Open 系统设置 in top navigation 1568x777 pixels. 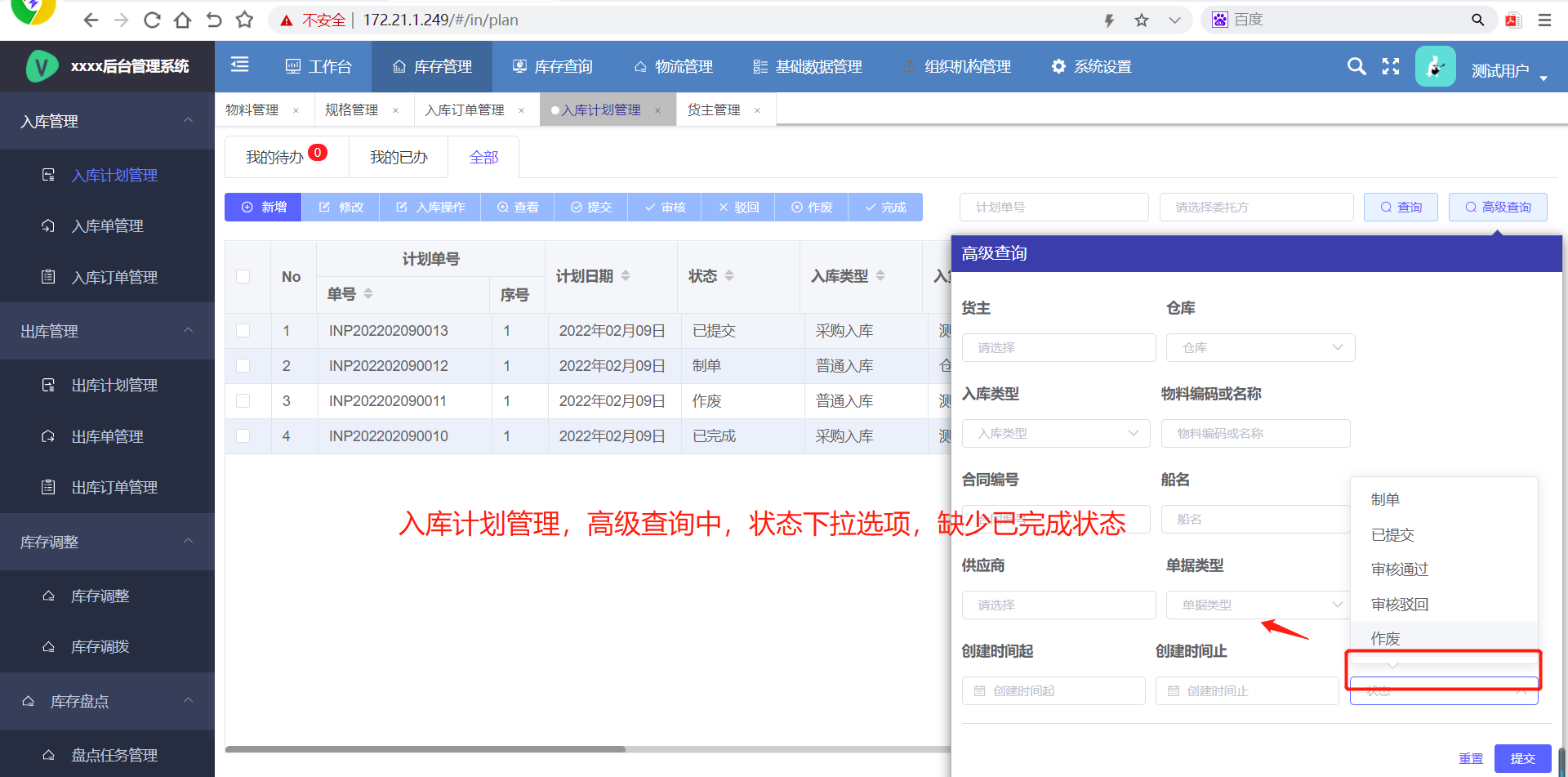pyautogui.click(x=1091, y=66)
